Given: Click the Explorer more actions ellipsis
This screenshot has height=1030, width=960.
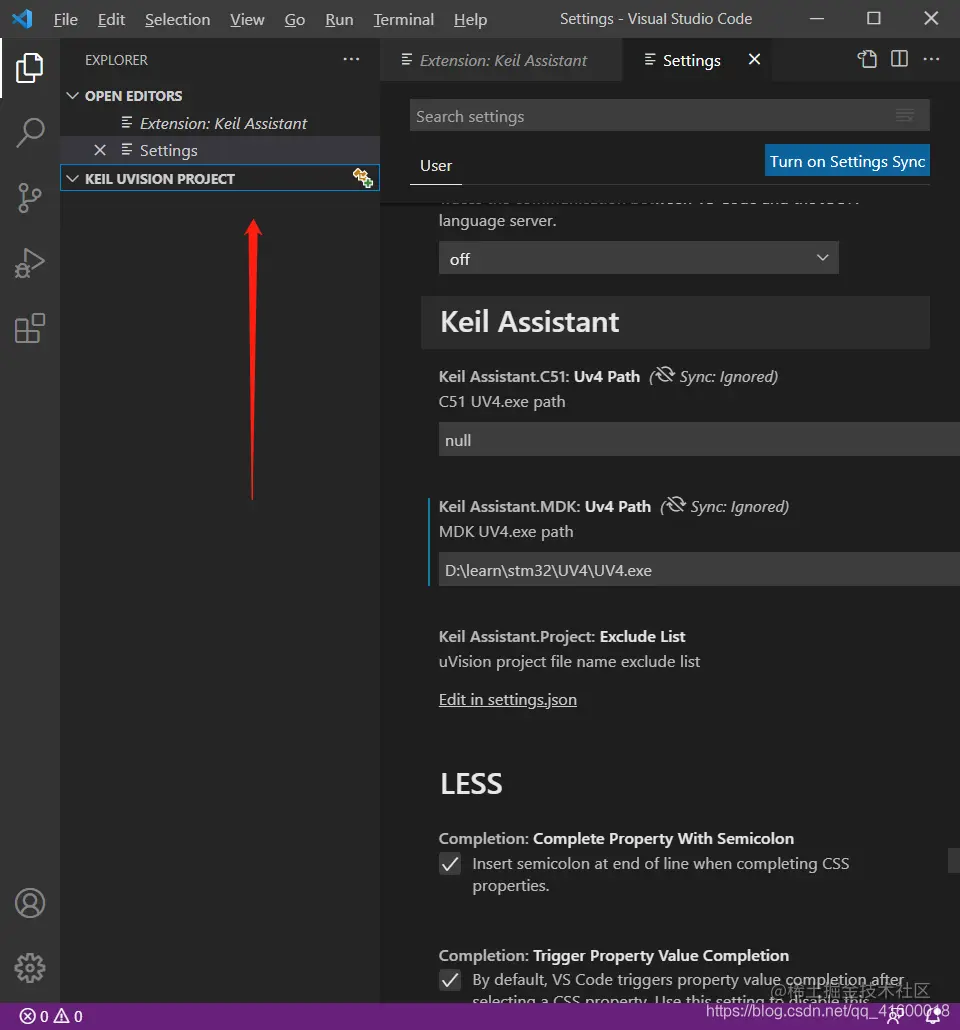Looking at the screenshot, I should point(352,59).
